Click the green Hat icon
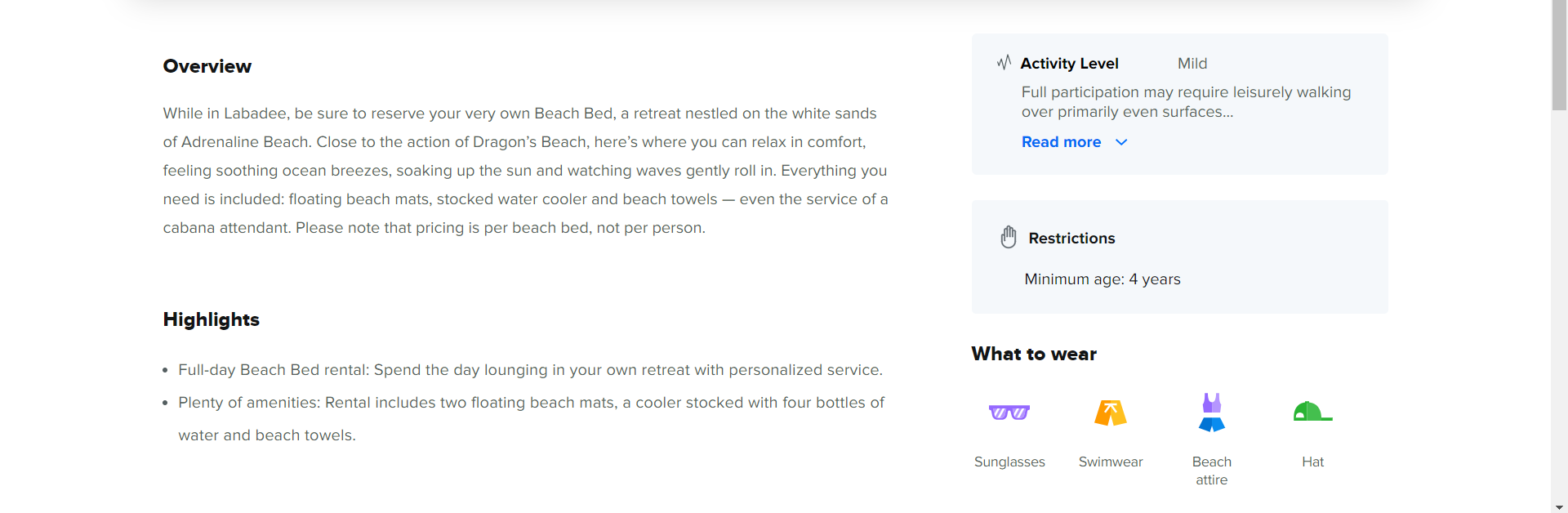 [1312, 411]
